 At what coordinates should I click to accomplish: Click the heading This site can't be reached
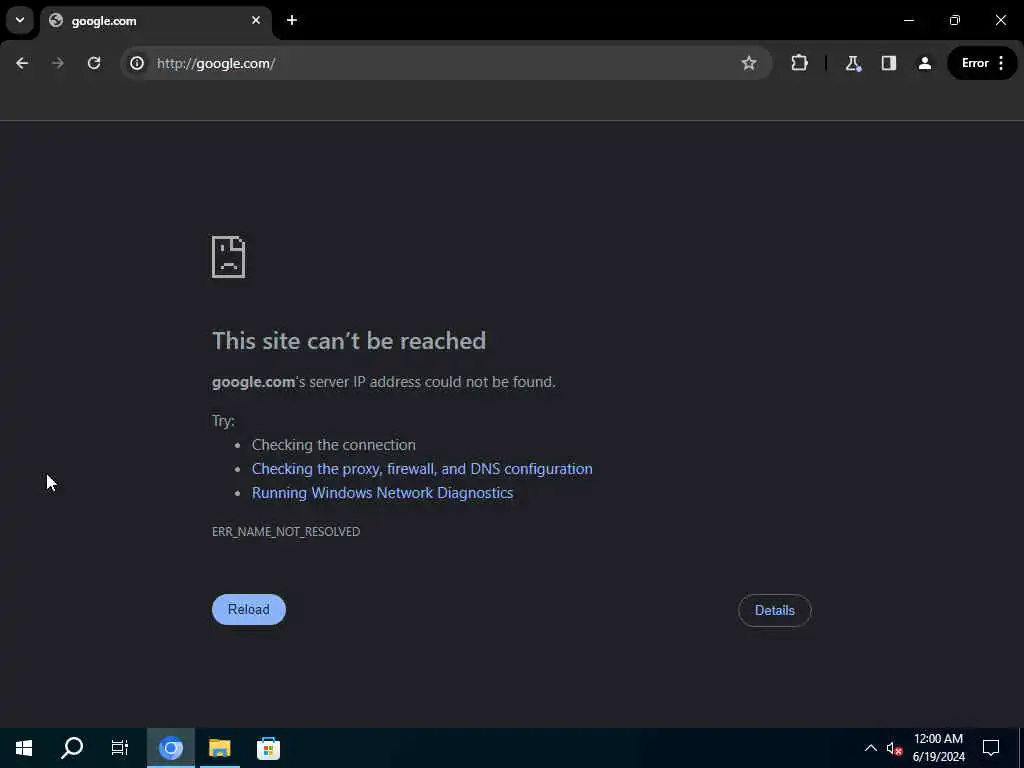[349, 341]
